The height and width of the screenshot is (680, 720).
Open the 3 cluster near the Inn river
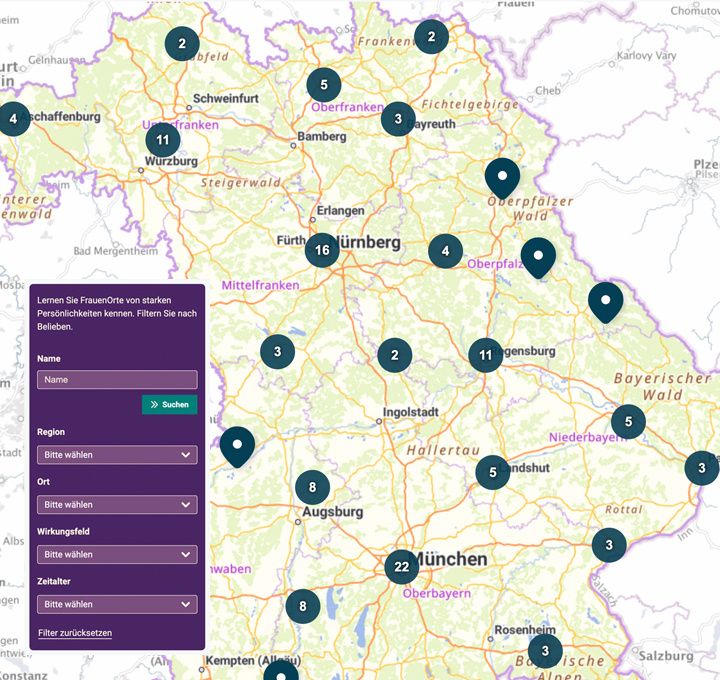(609, 545)
